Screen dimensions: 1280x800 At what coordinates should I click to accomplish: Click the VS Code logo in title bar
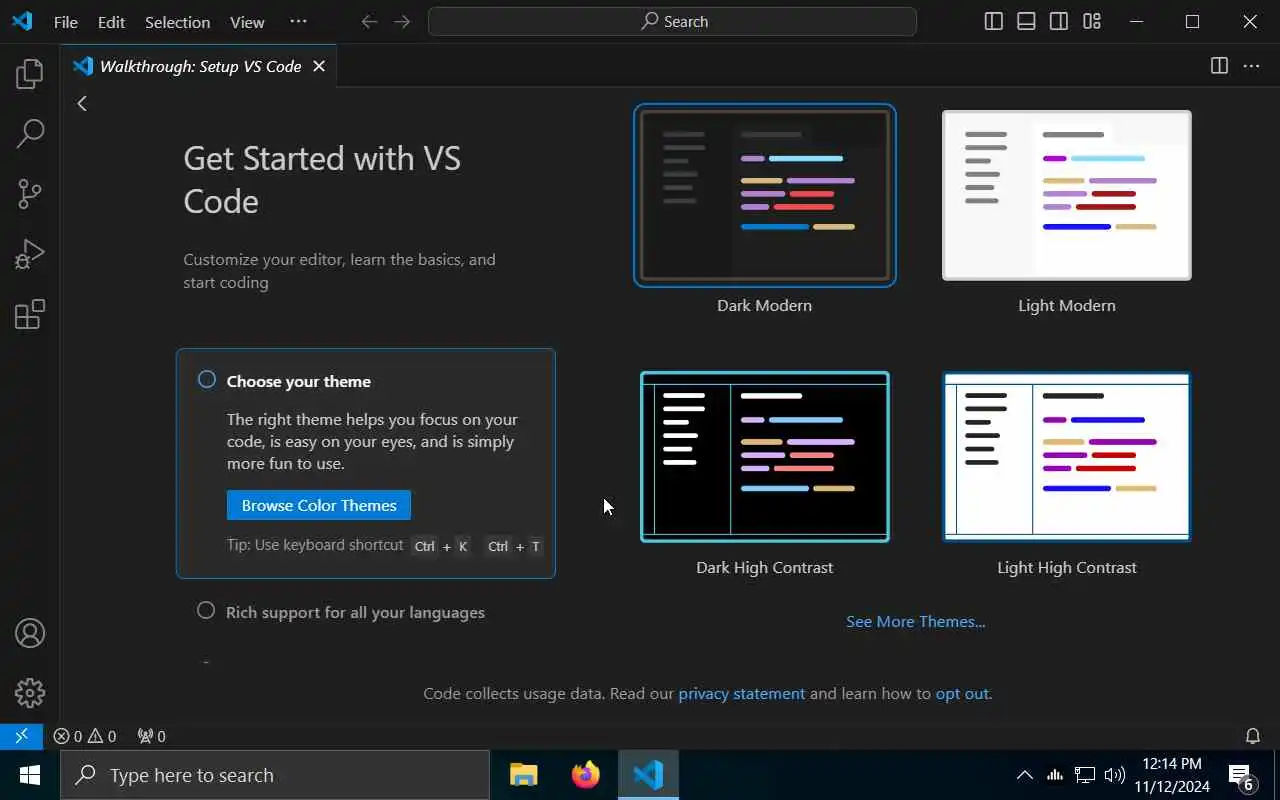[22, 21]
